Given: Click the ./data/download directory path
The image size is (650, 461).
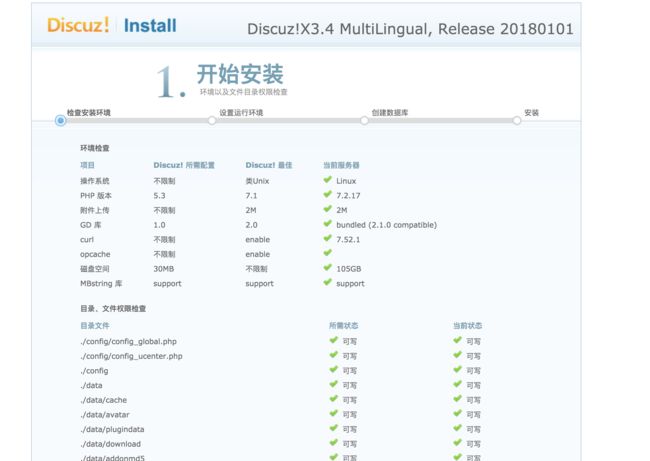Looking at the screenshot, I should [111, 444].
